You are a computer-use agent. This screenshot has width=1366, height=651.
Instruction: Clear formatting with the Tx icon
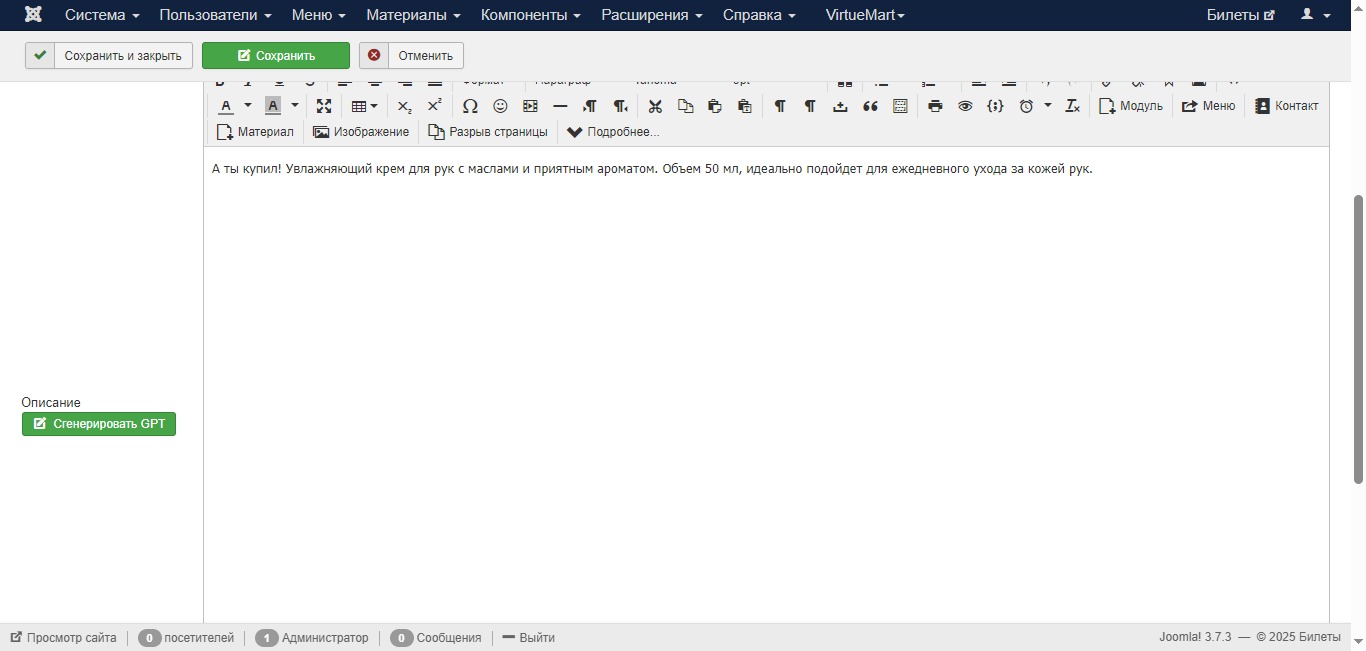point(1072,106)
